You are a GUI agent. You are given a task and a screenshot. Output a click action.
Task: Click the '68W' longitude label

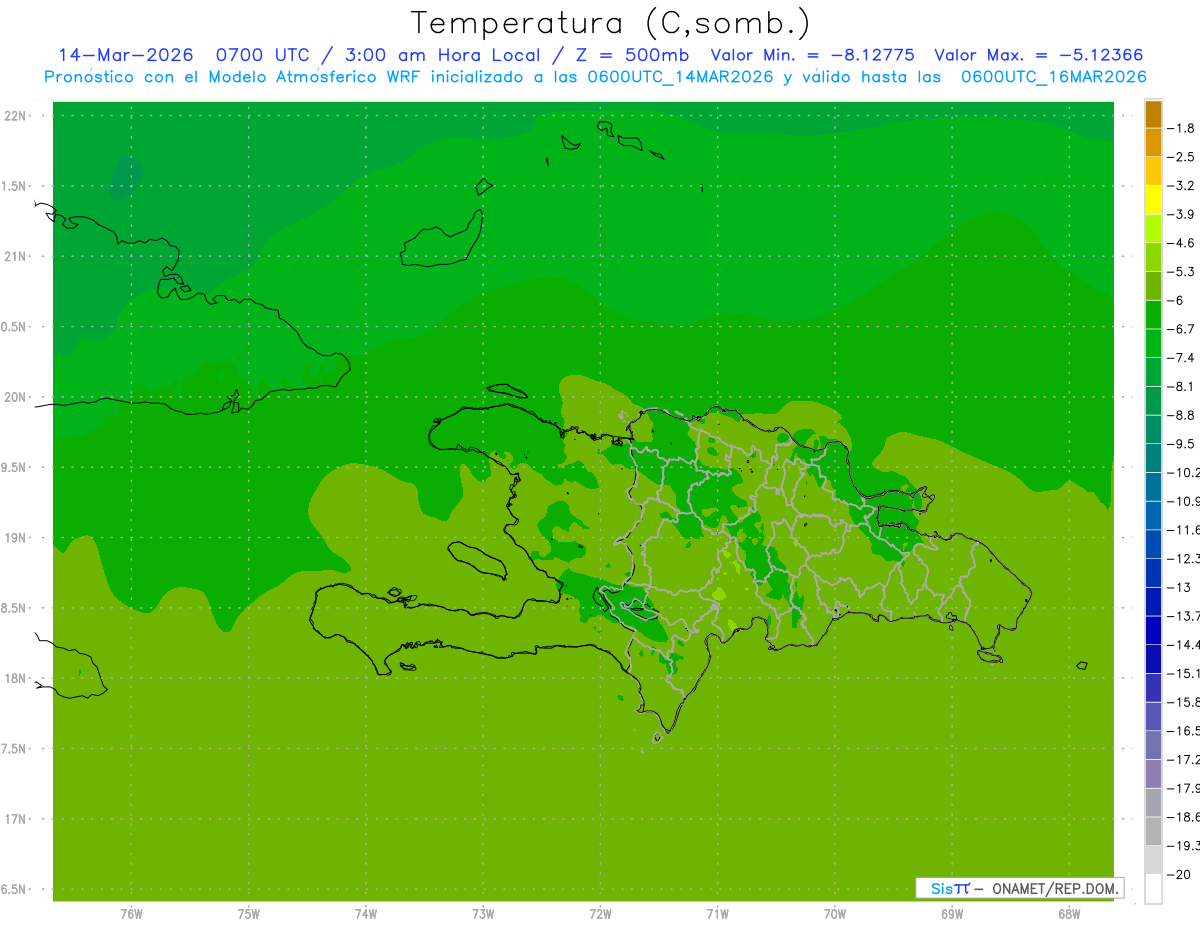click(x=1069, y=914)
